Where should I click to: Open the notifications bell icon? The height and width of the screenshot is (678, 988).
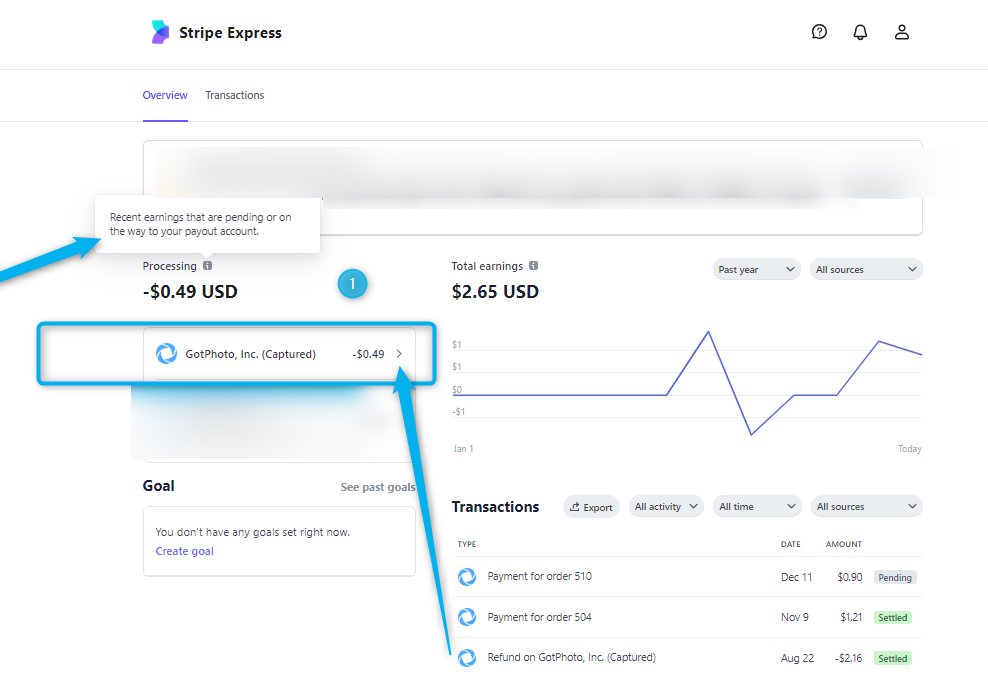tap(860, 32)
